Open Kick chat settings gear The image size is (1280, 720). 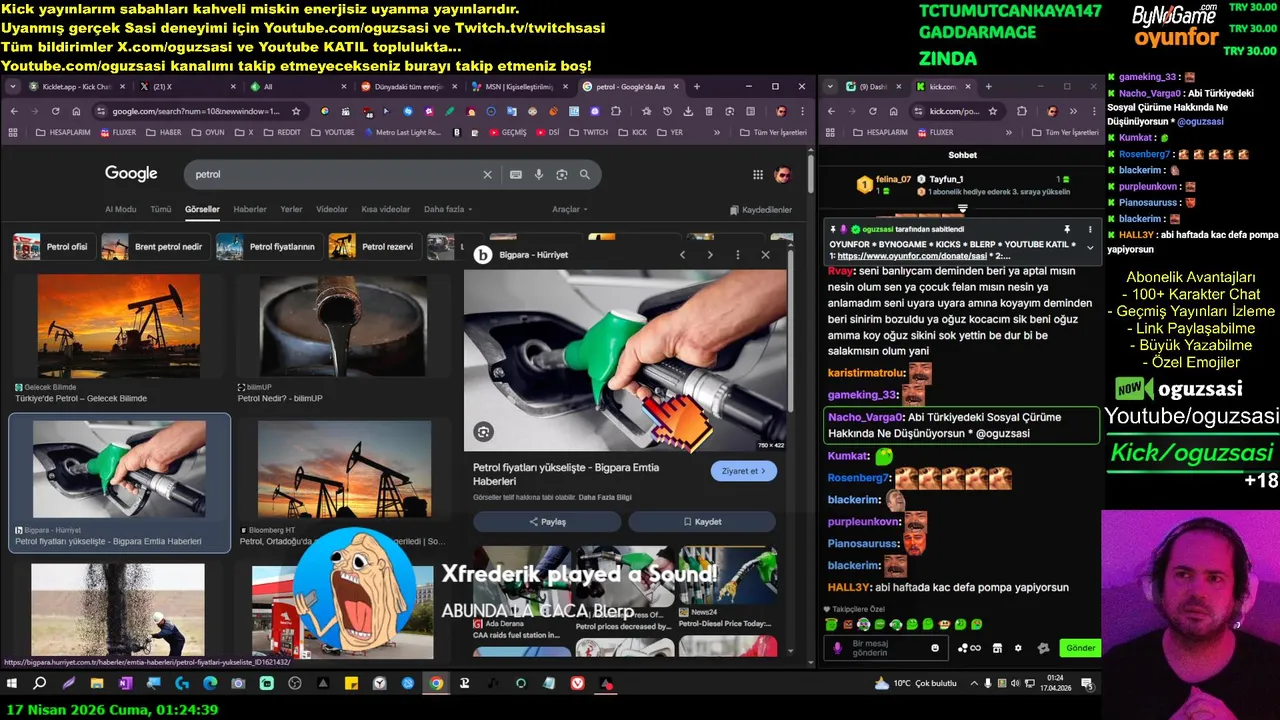[x=1018, y=648]
